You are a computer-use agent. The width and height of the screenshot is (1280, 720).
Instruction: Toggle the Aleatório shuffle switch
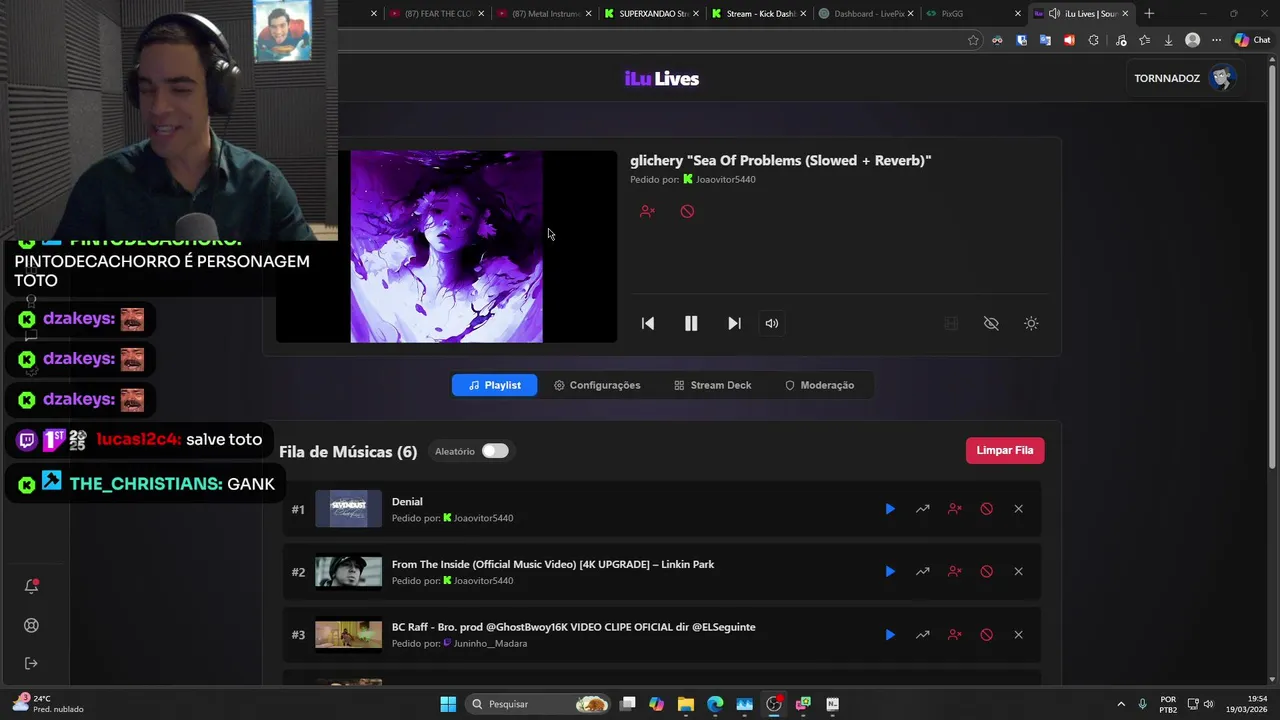[x=495, y=451]
